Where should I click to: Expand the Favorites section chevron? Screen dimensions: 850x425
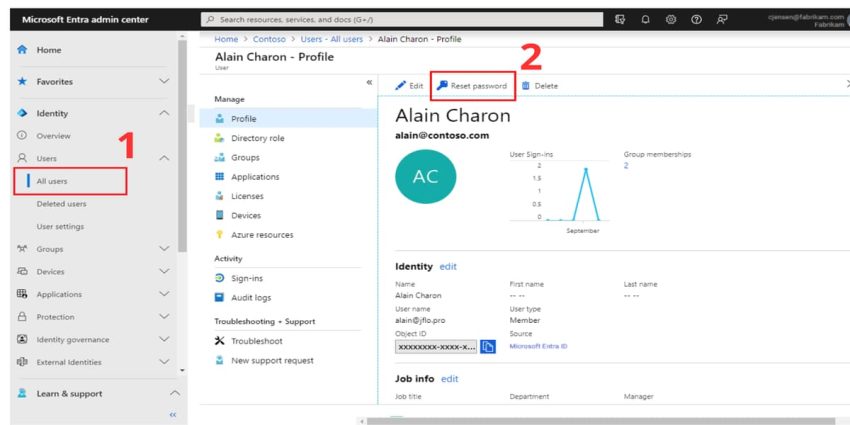click(164, 81)
